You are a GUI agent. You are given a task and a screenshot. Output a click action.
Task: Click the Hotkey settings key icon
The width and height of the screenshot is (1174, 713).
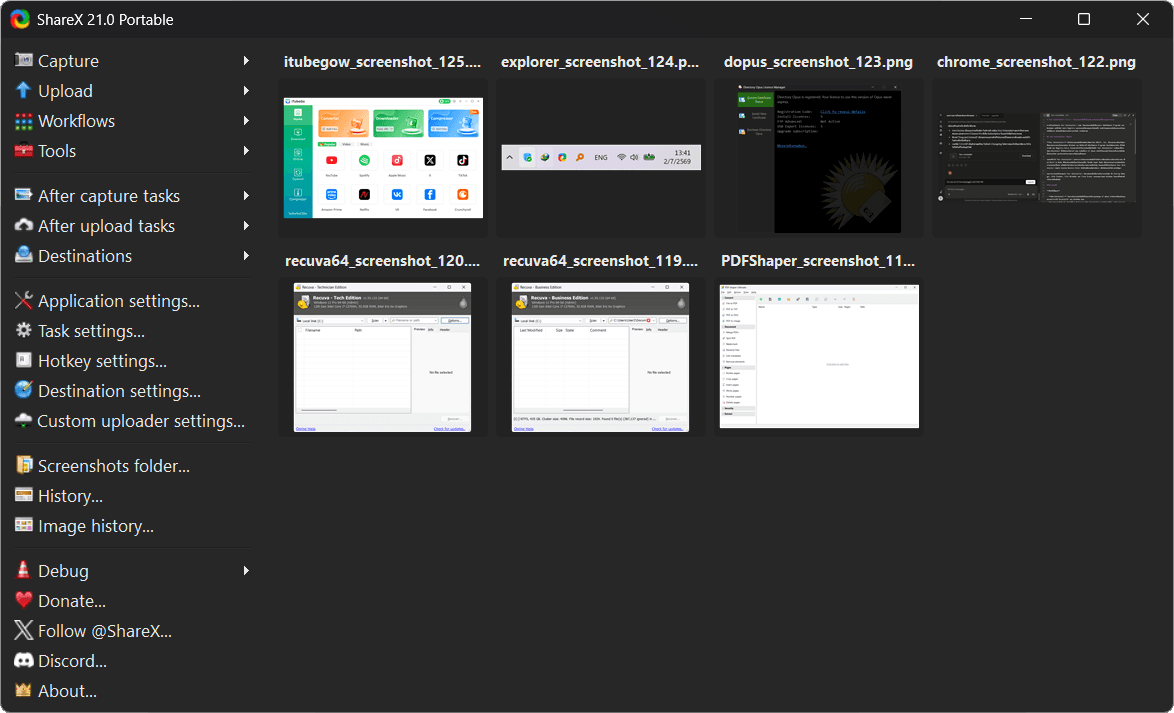click(24, 360)
